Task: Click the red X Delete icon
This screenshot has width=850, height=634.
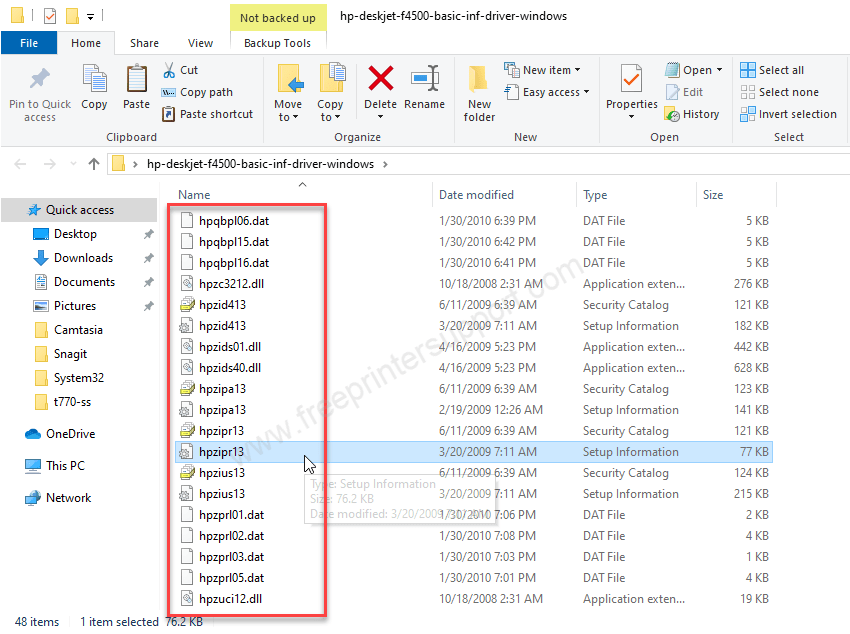Action: (381, 79)
